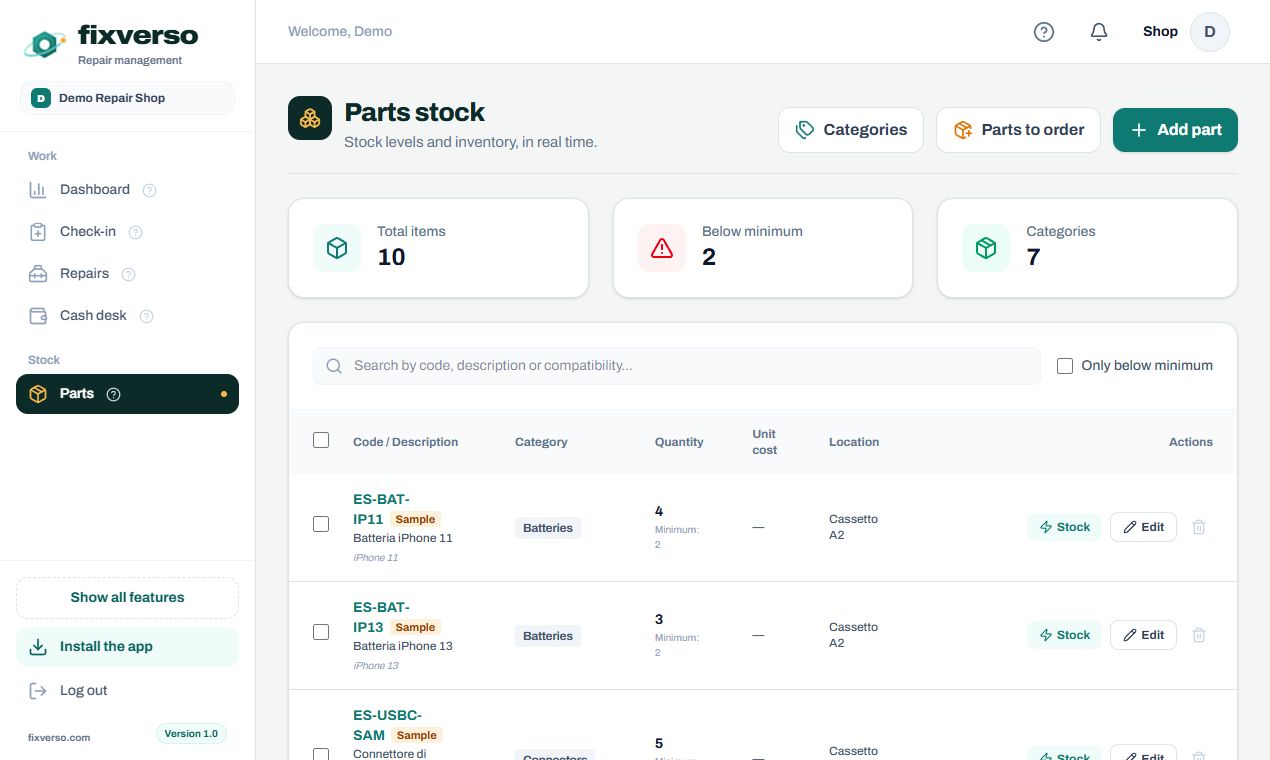Image resolution: width=1270 pixels, height=760 pixels.
Task: Click the fixverso logo icon
Action: pos(44,43)
